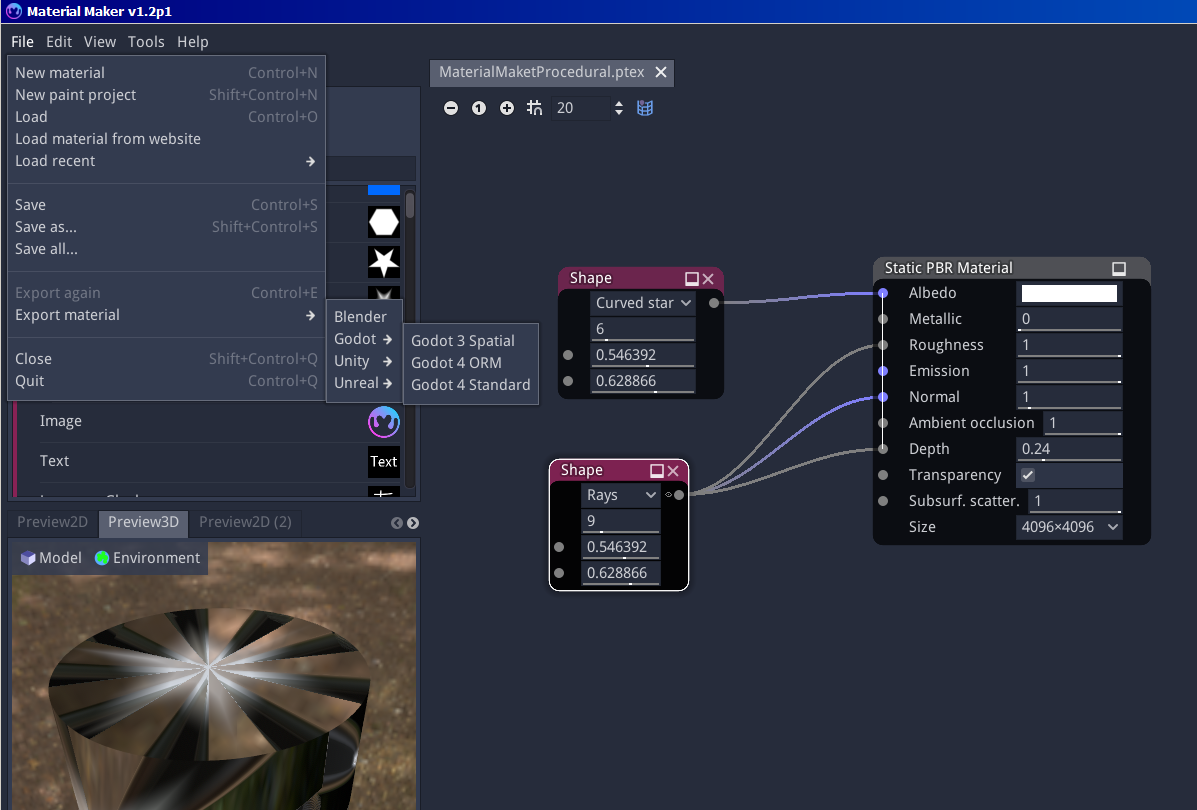Toggle the Transparency checkbox
The image size is (1197, 810).
point(1027,475)
